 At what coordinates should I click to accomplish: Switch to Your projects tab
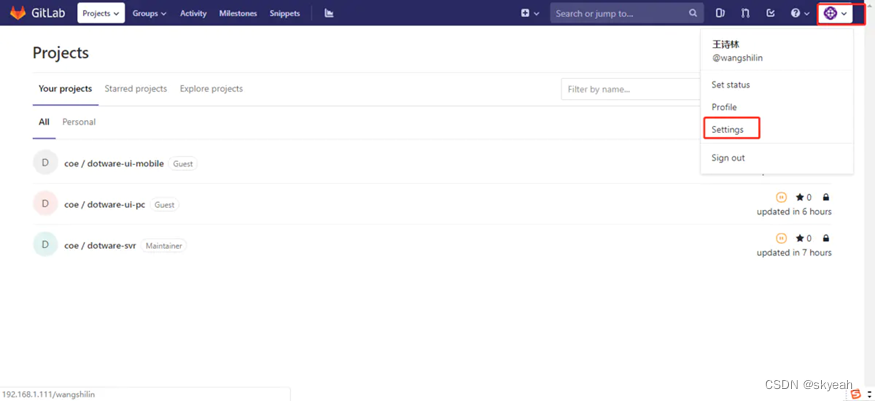65,89
